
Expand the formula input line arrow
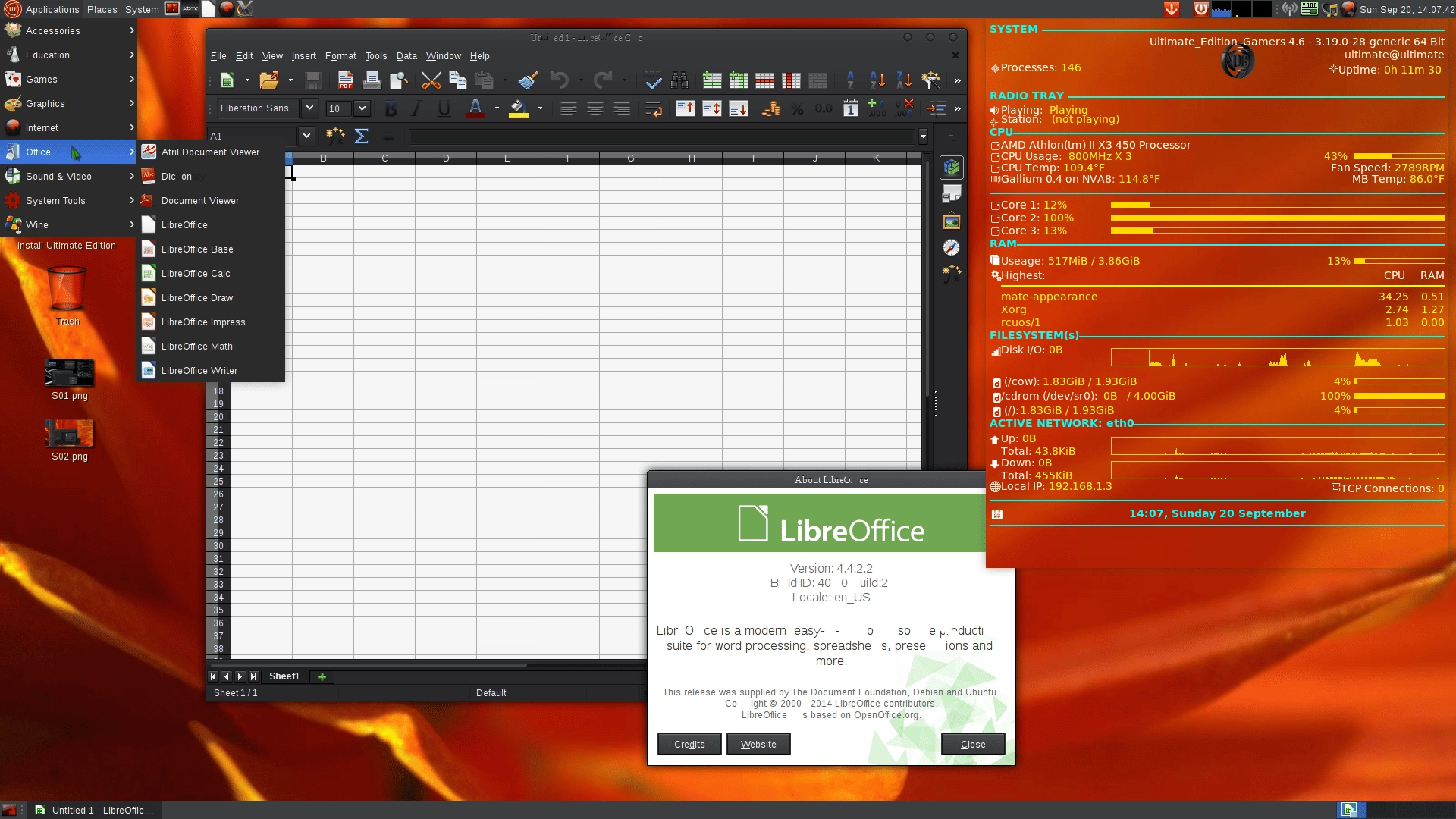923,136
